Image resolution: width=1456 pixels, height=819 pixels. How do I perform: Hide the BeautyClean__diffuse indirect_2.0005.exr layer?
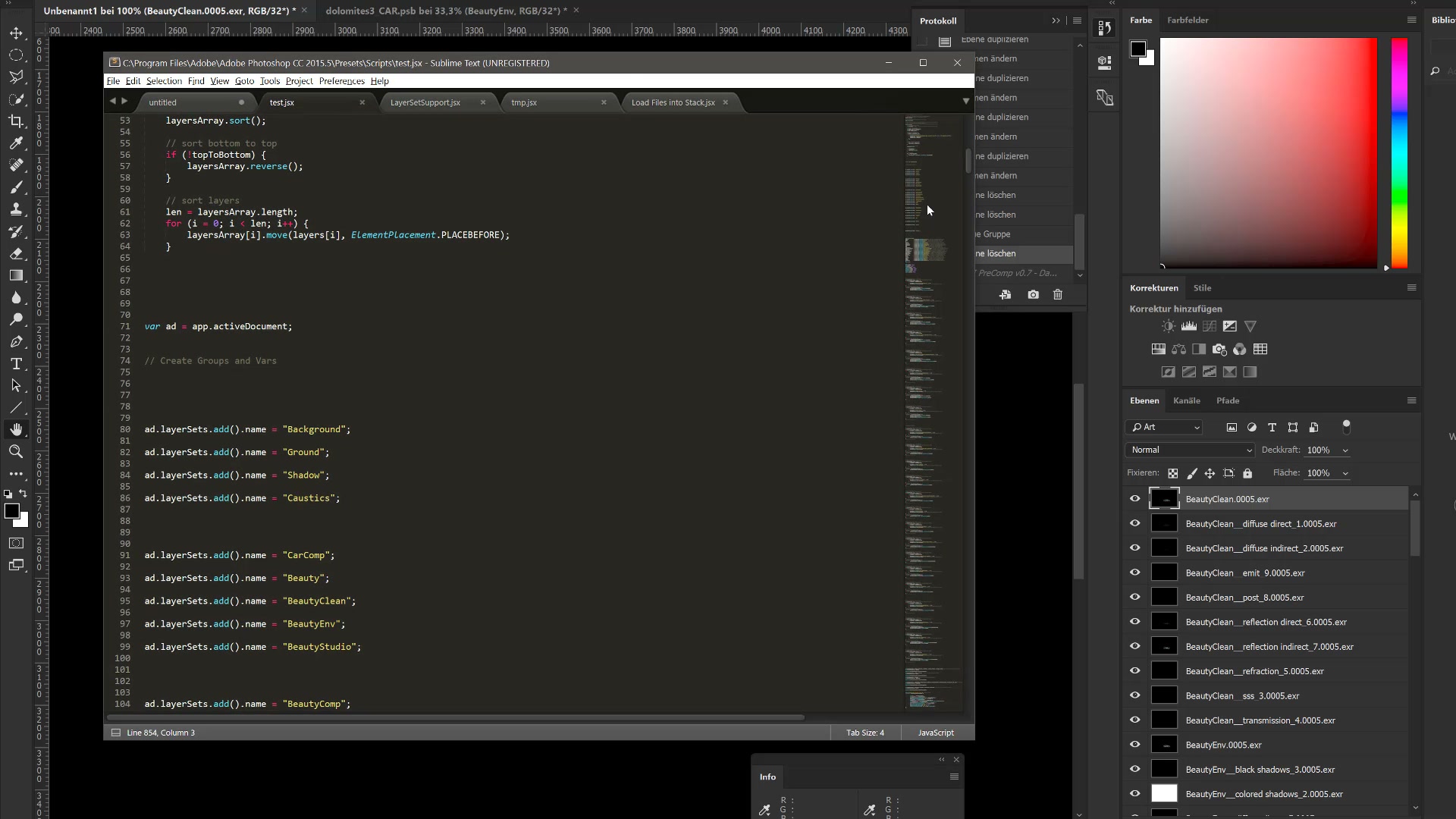1135,548
